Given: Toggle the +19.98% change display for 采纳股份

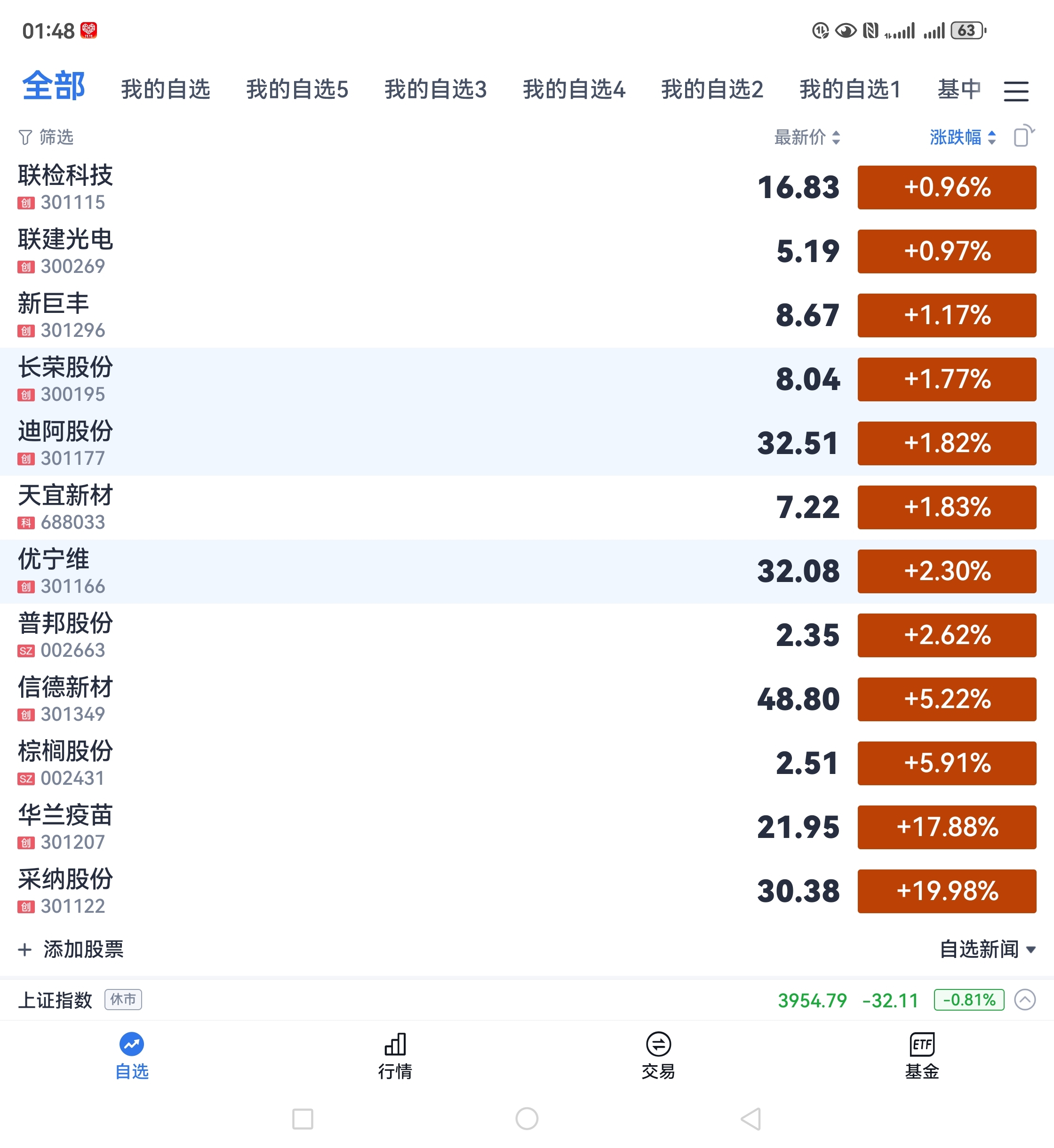Looking at the screenshot, I should 946,891.
